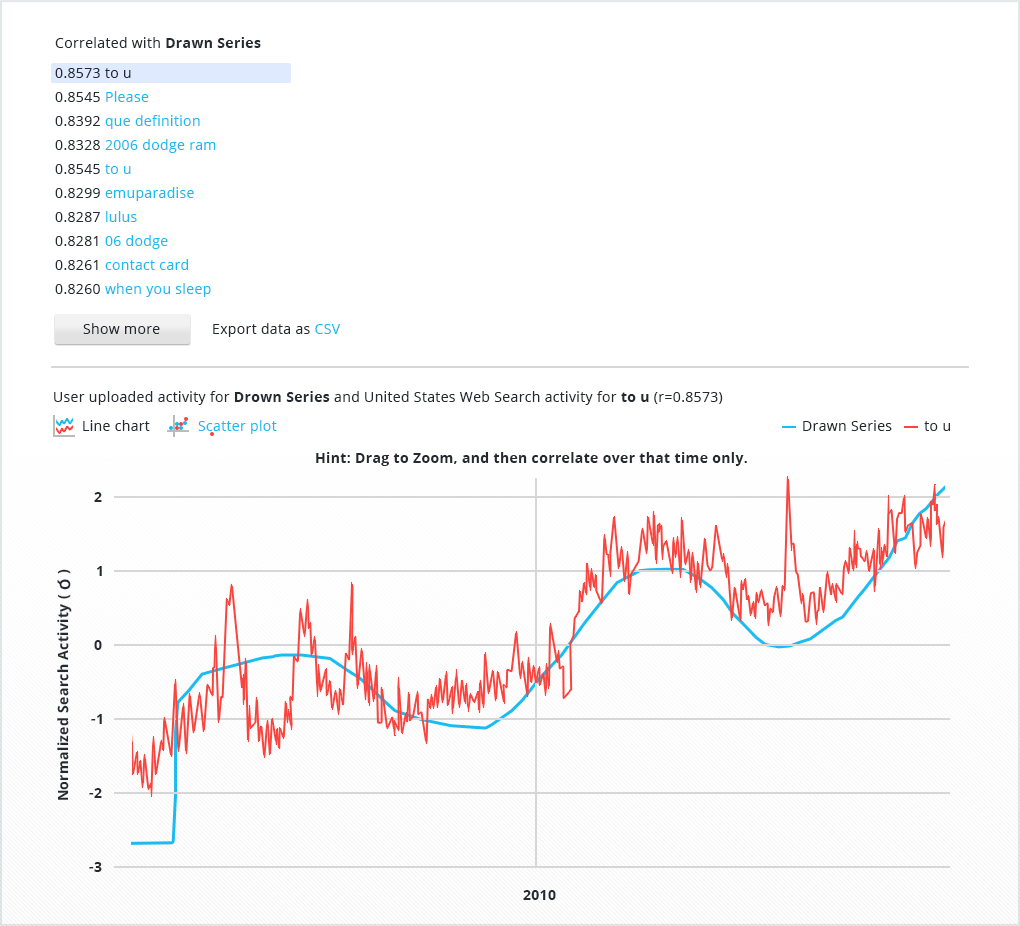Open the Scatter plot view link
1020x926 pixels.
click(x=237, y=426)
